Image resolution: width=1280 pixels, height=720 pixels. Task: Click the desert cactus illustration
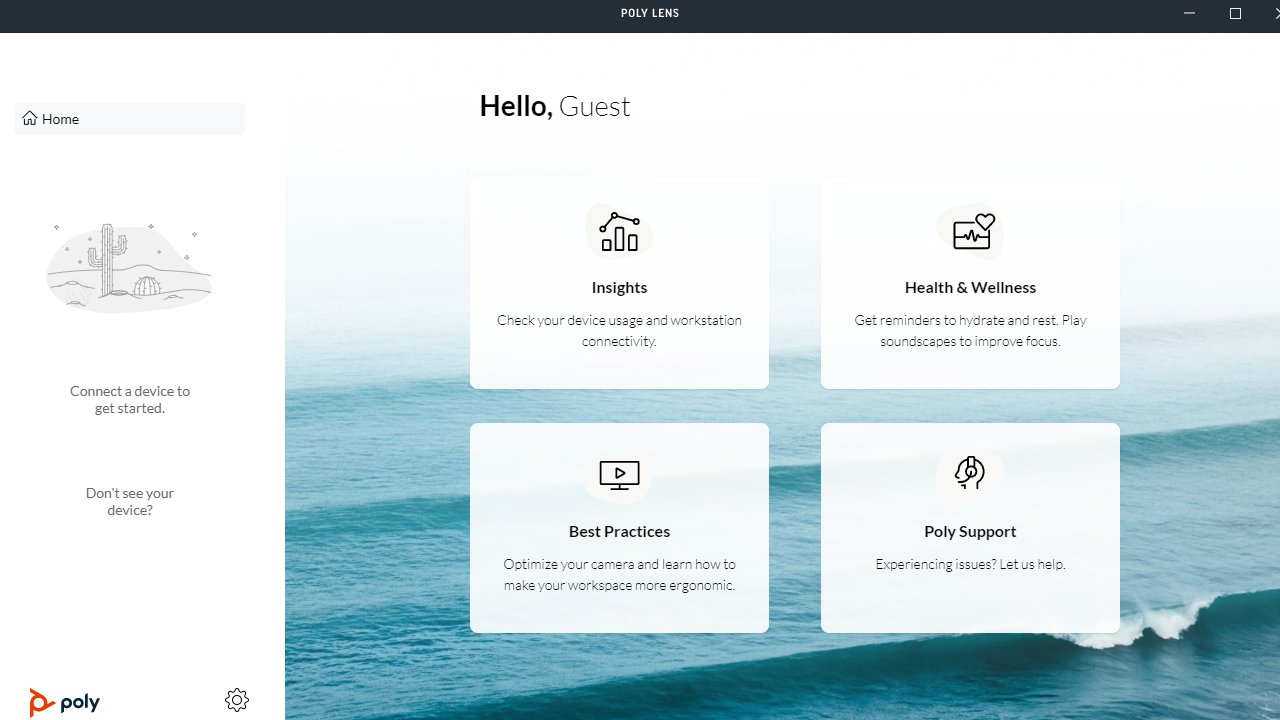(129, 267)
